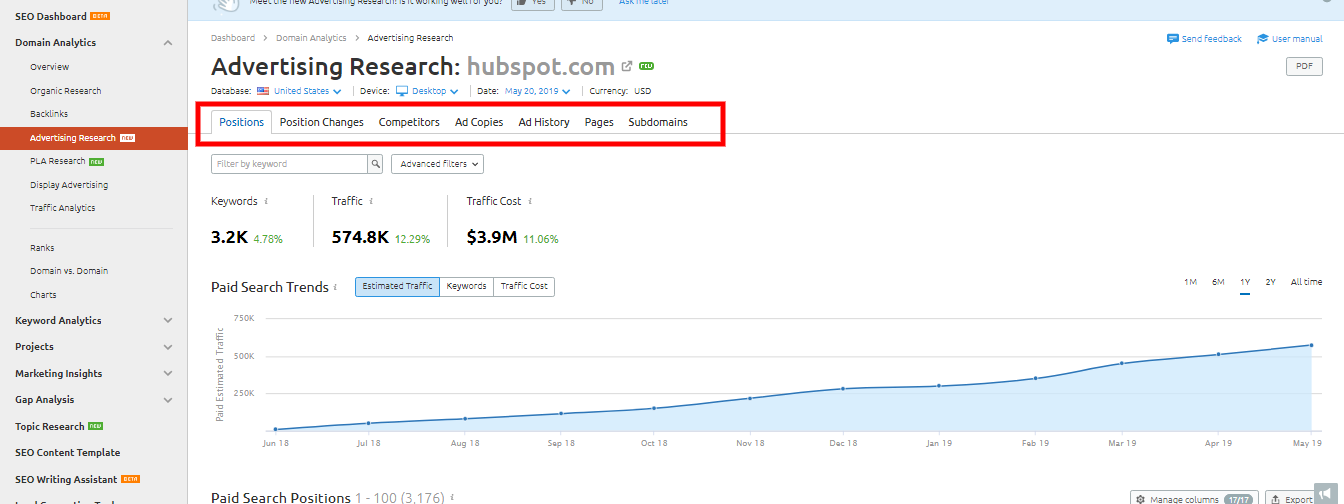Viewport: 1344px width, 504px height.
Task: Click the Yes thumbs-up button in banner
Action: (533, 4)
